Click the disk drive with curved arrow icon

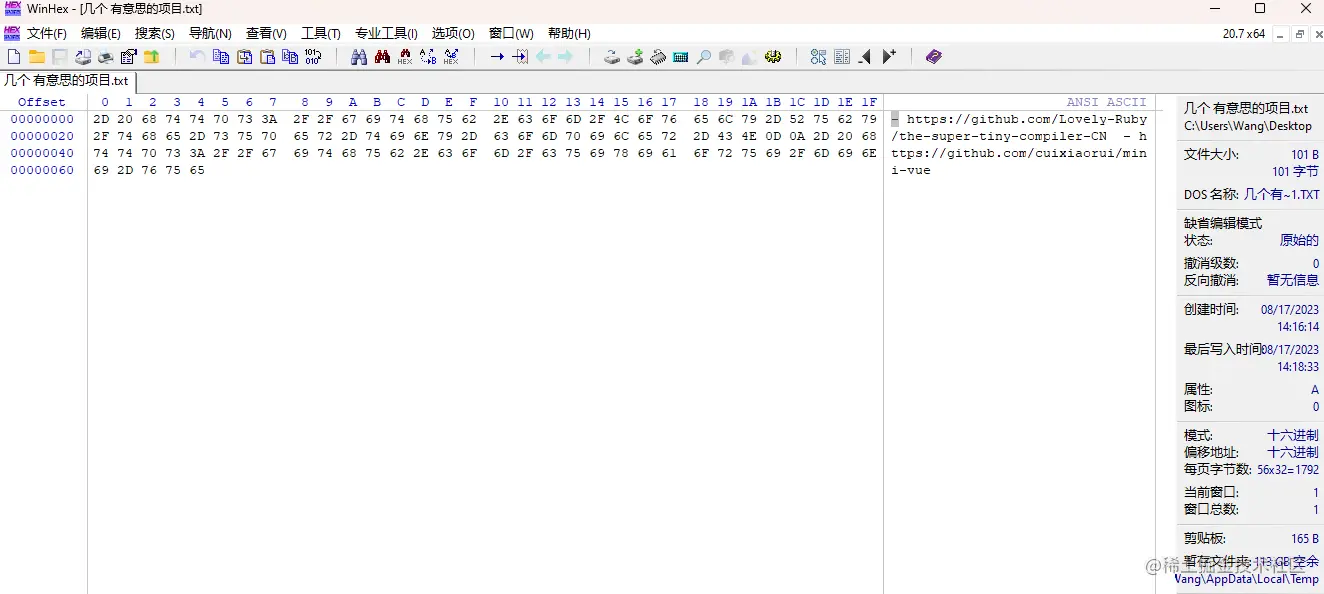pos(612,57)
